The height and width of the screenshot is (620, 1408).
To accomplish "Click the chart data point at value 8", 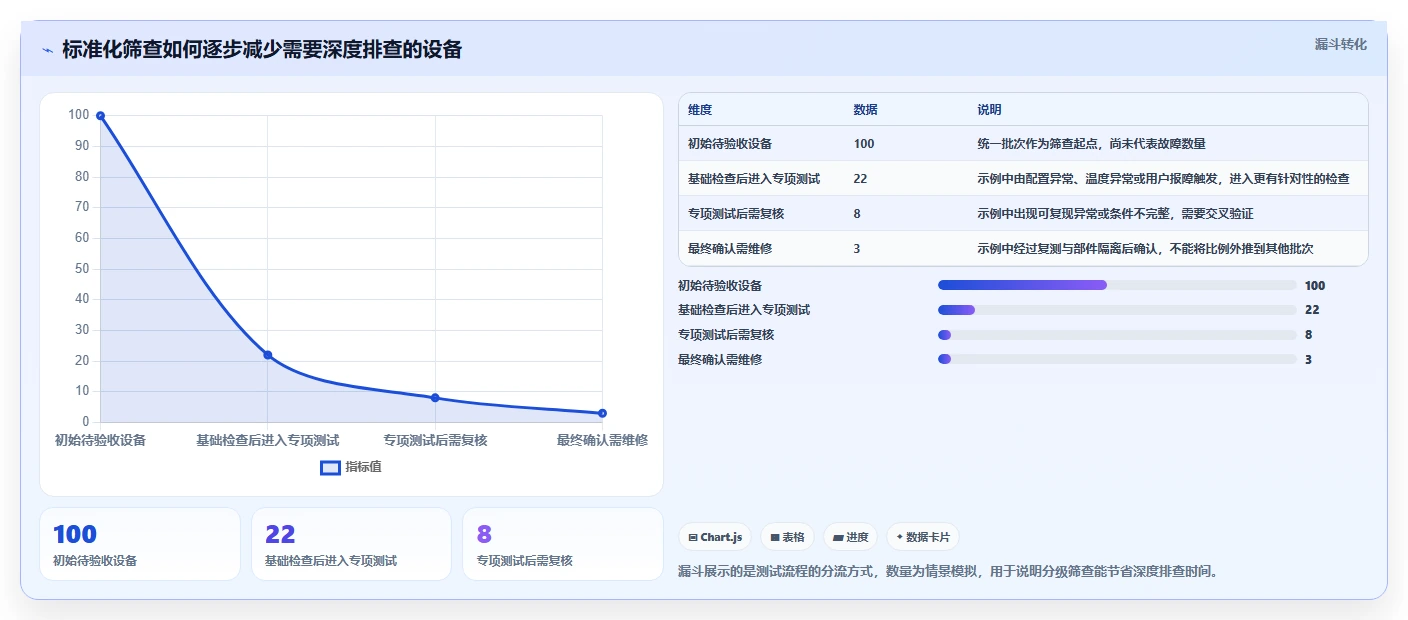I will coord(435,398).
